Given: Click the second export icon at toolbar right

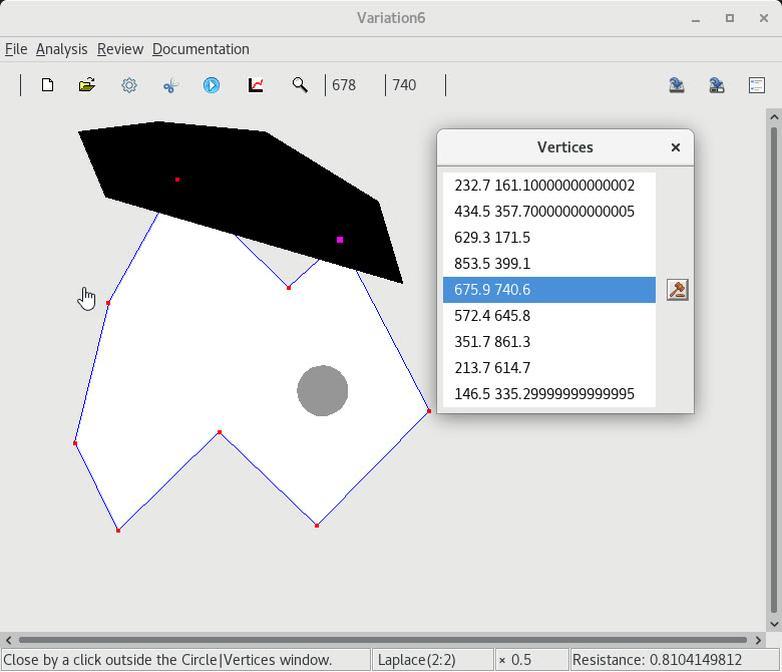Looking at the screenshot, I should tap(716, 85).
